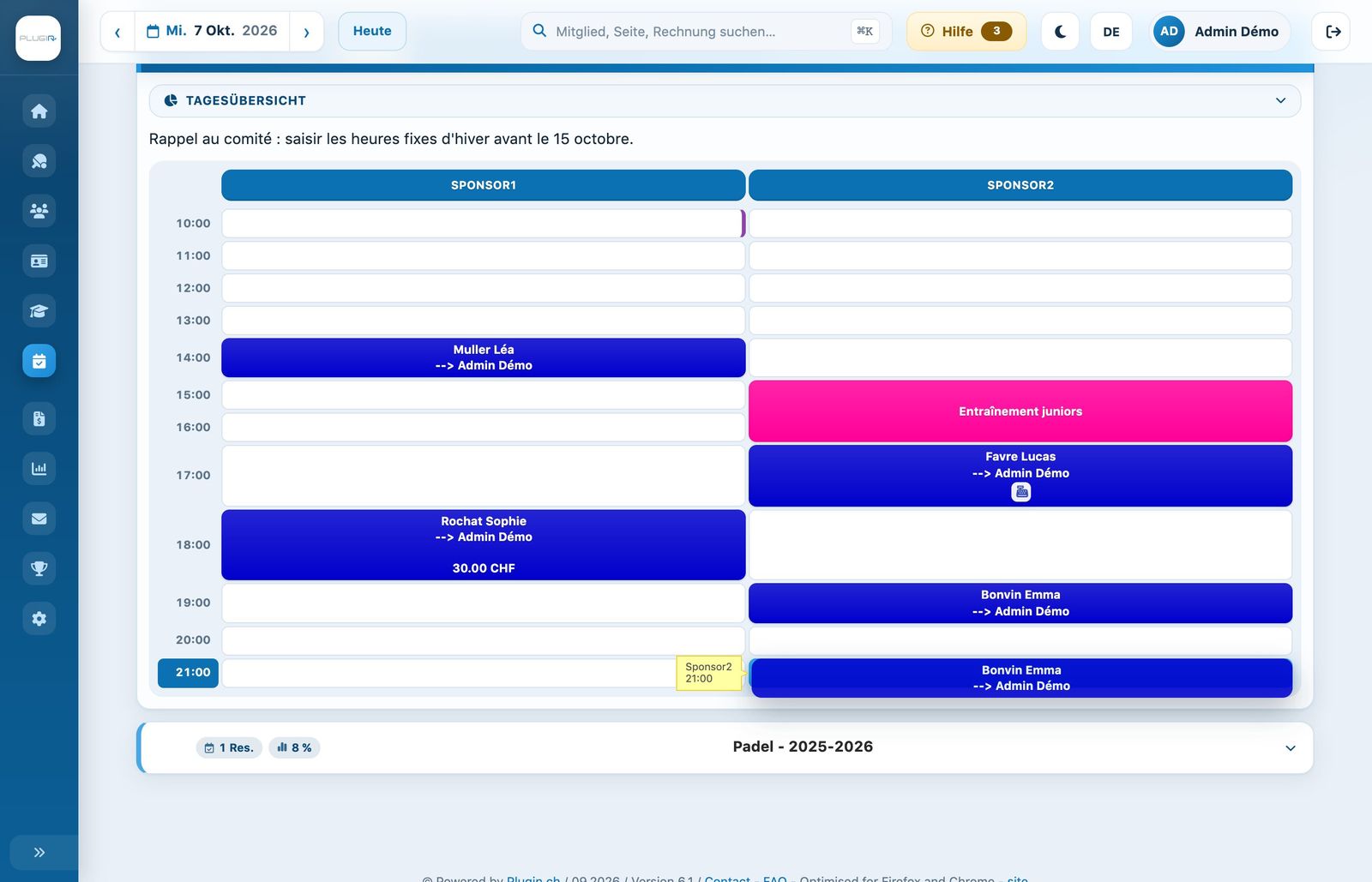Open the Hilfe help button

click(x=966, y=32)
